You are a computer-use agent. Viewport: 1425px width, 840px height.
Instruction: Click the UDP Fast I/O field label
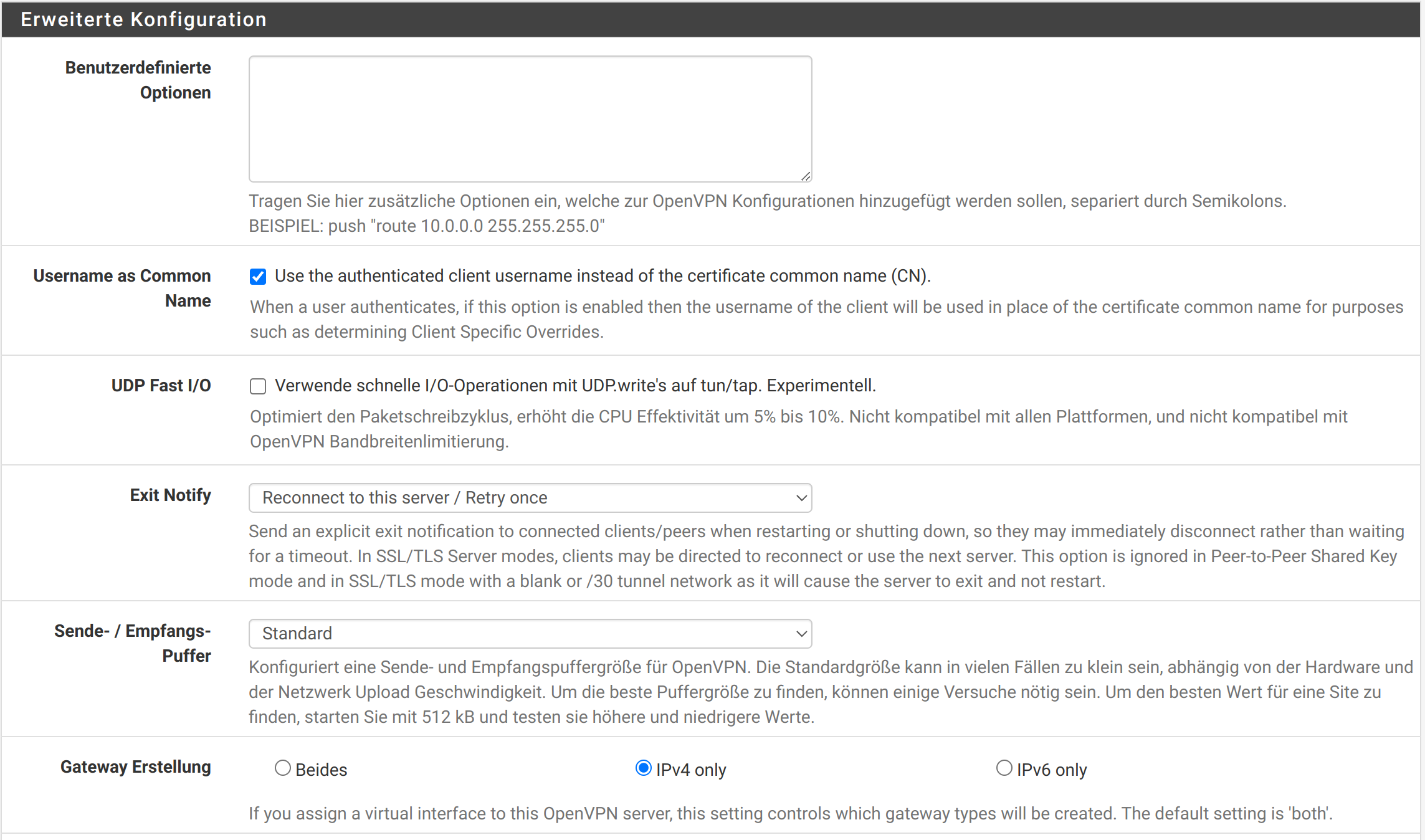161,386
